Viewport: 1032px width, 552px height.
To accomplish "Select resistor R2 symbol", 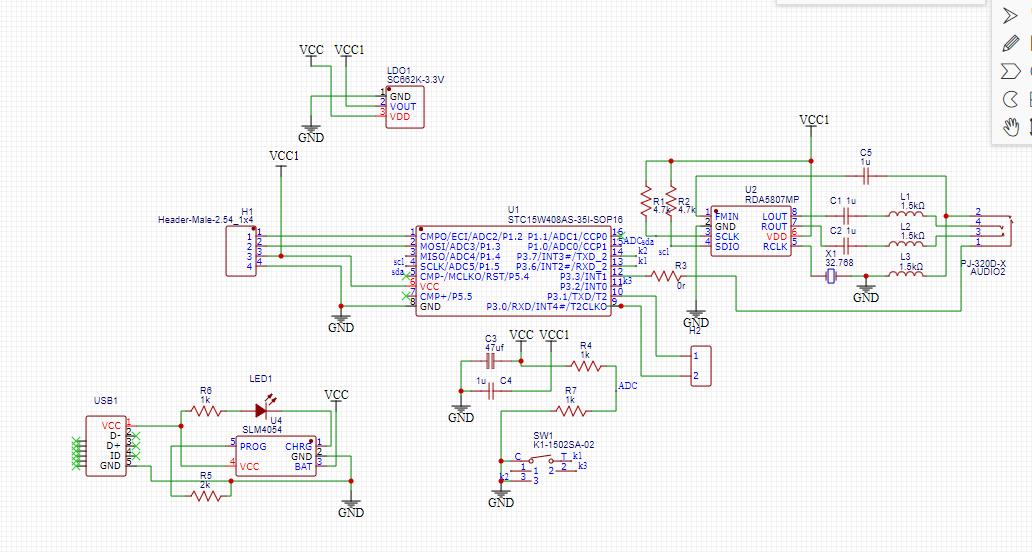I will tap(671, 201).
